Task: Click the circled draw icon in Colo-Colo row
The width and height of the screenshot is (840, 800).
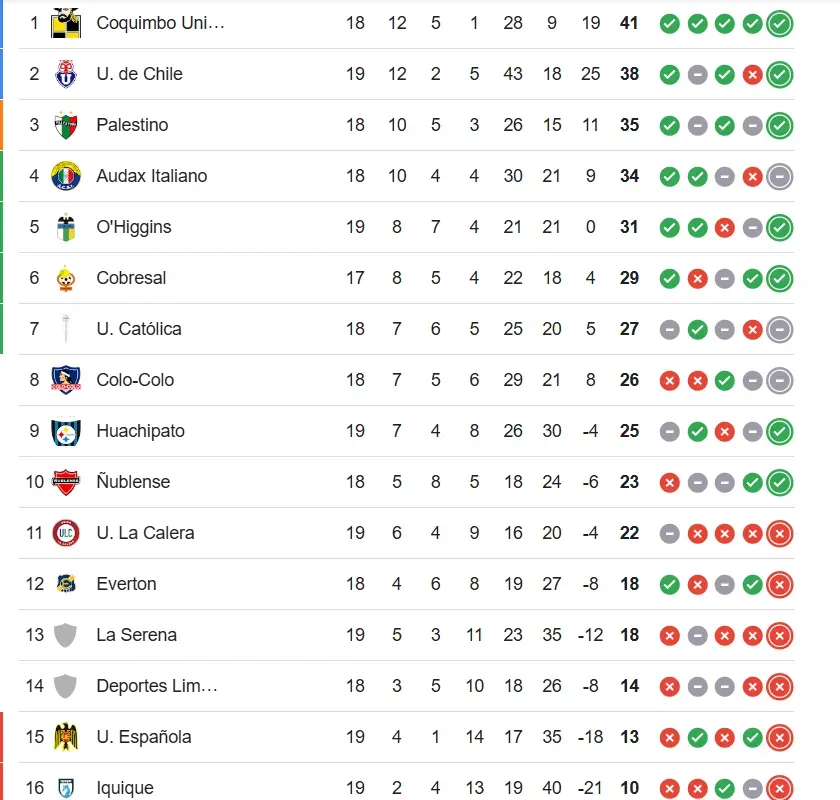Action: point(780,380)
